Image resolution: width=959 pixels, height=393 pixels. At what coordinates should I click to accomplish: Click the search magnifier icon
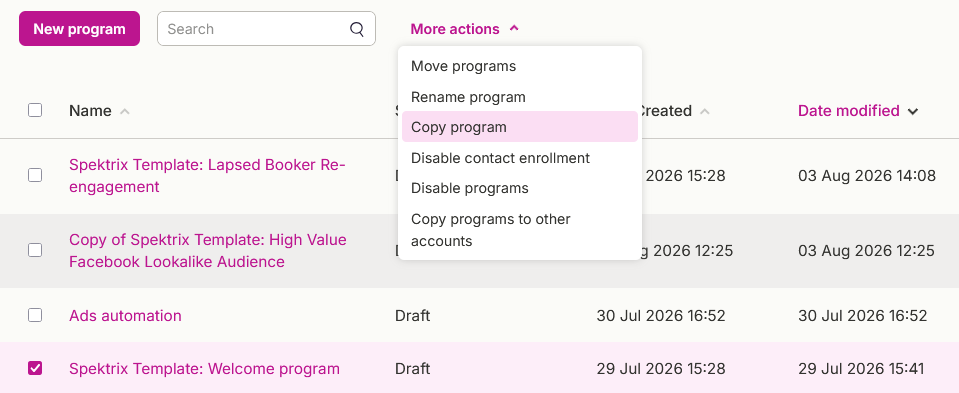pos(357,29)
